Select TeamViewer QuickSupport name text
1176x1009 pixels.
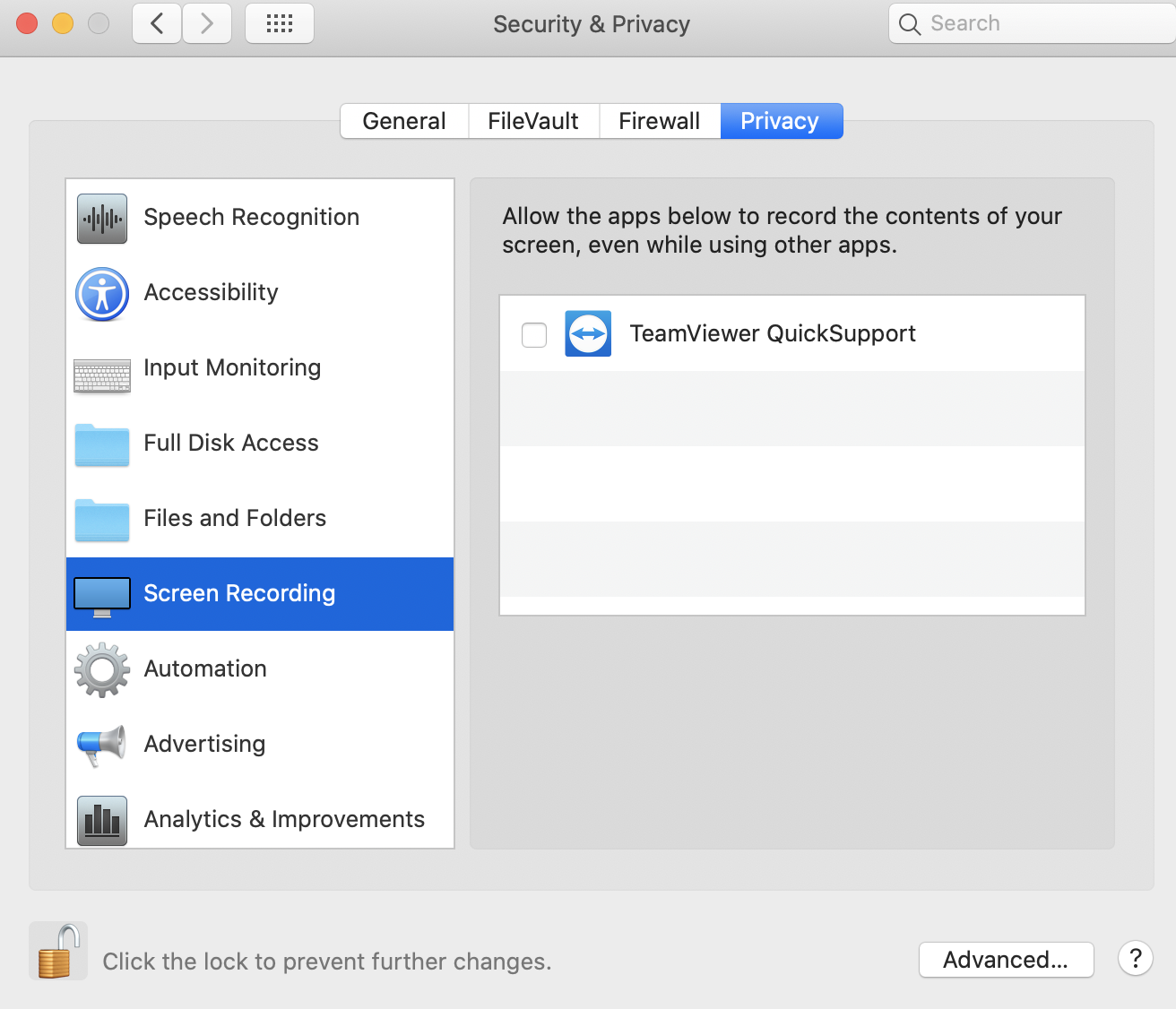click(x=773, y=334)
